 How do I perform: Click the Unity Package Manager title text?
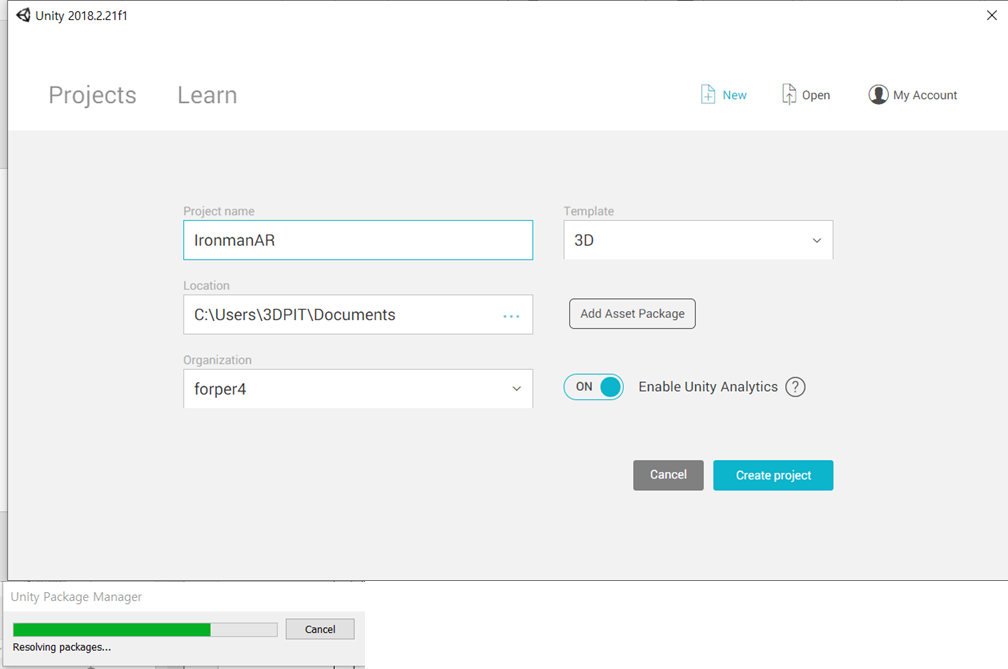coord(76,597)
